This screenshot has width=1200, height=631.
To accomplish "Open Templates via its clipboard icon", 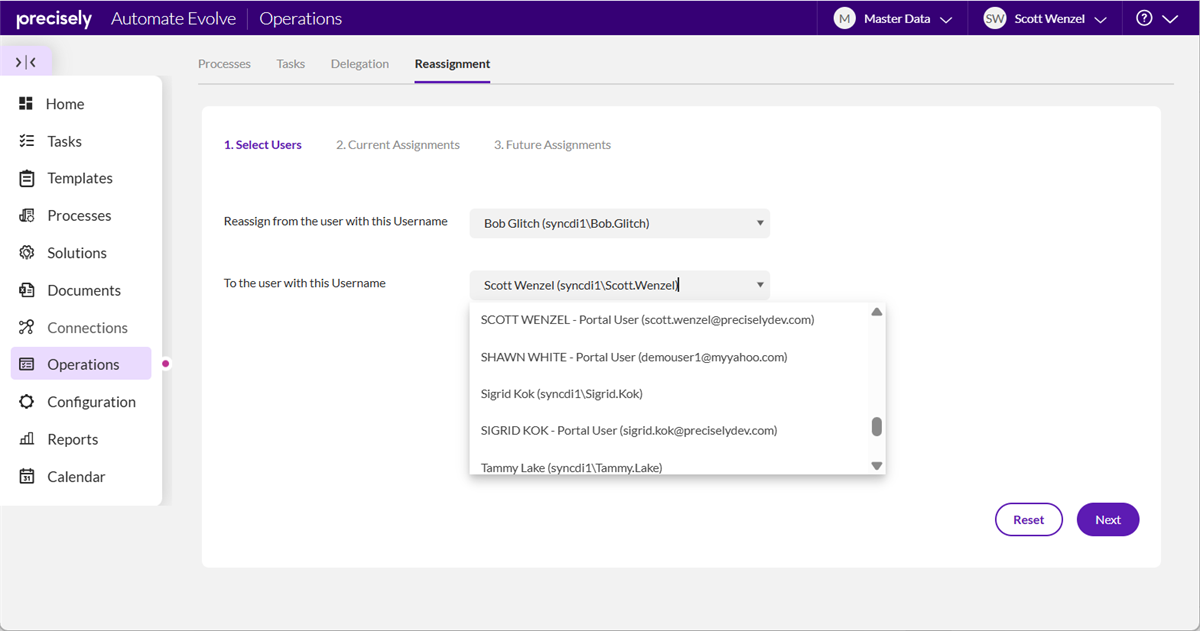I will tap(27, 178).
